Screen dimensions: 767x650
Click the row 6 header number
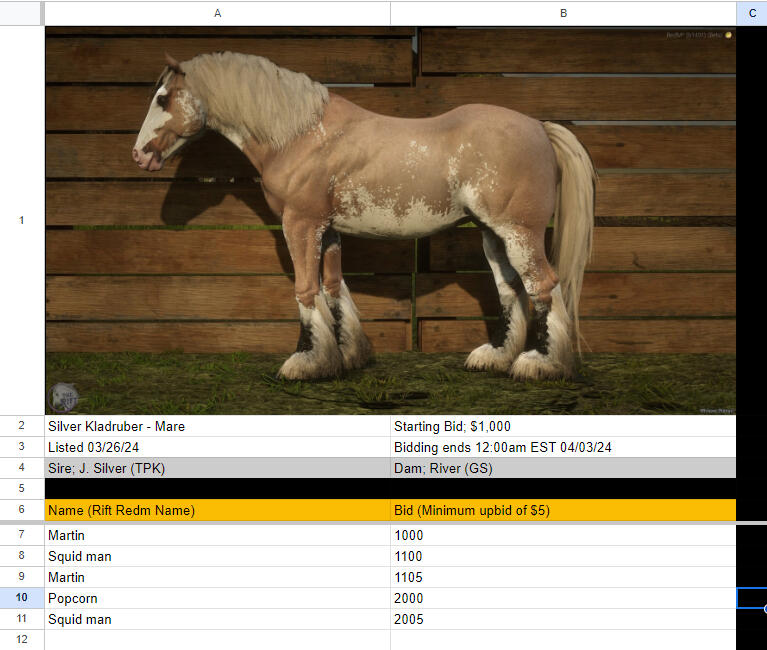coord(22,510)
